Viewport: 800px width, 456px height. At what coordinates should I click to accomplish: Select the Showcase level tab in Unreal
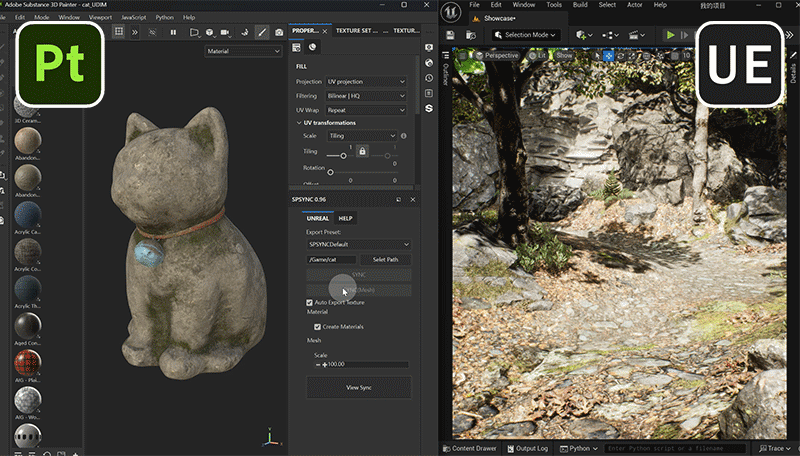(x=499, y=18)
